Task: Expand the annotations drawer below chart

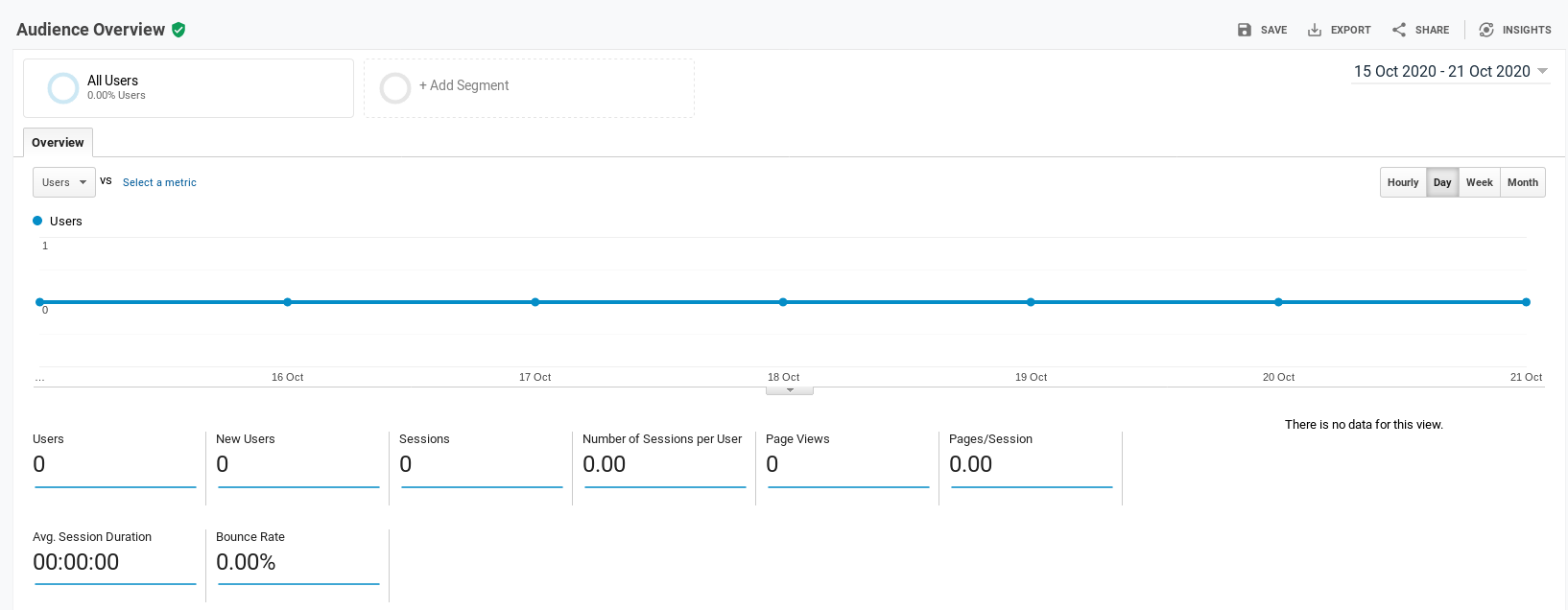Action: click(790, 390)
